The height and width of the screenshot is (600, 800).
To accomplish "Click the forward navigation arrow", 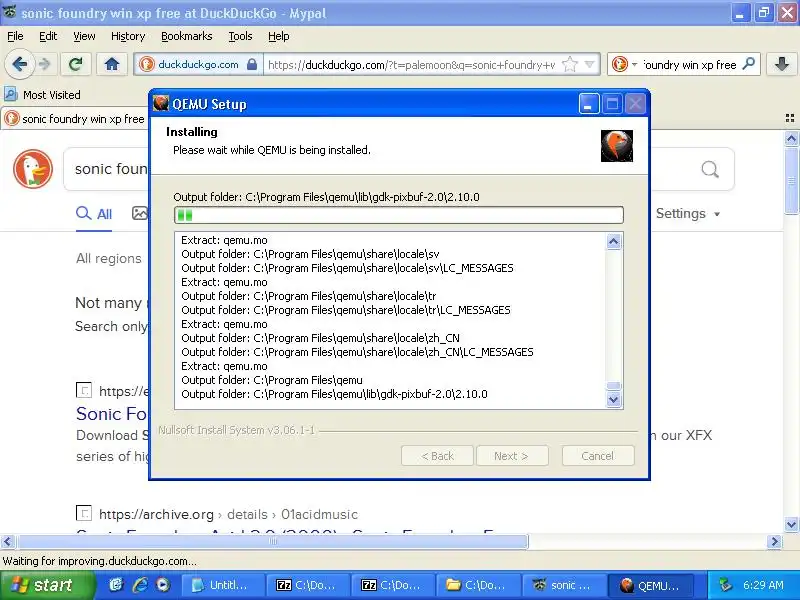I will (x=45, y=64).
